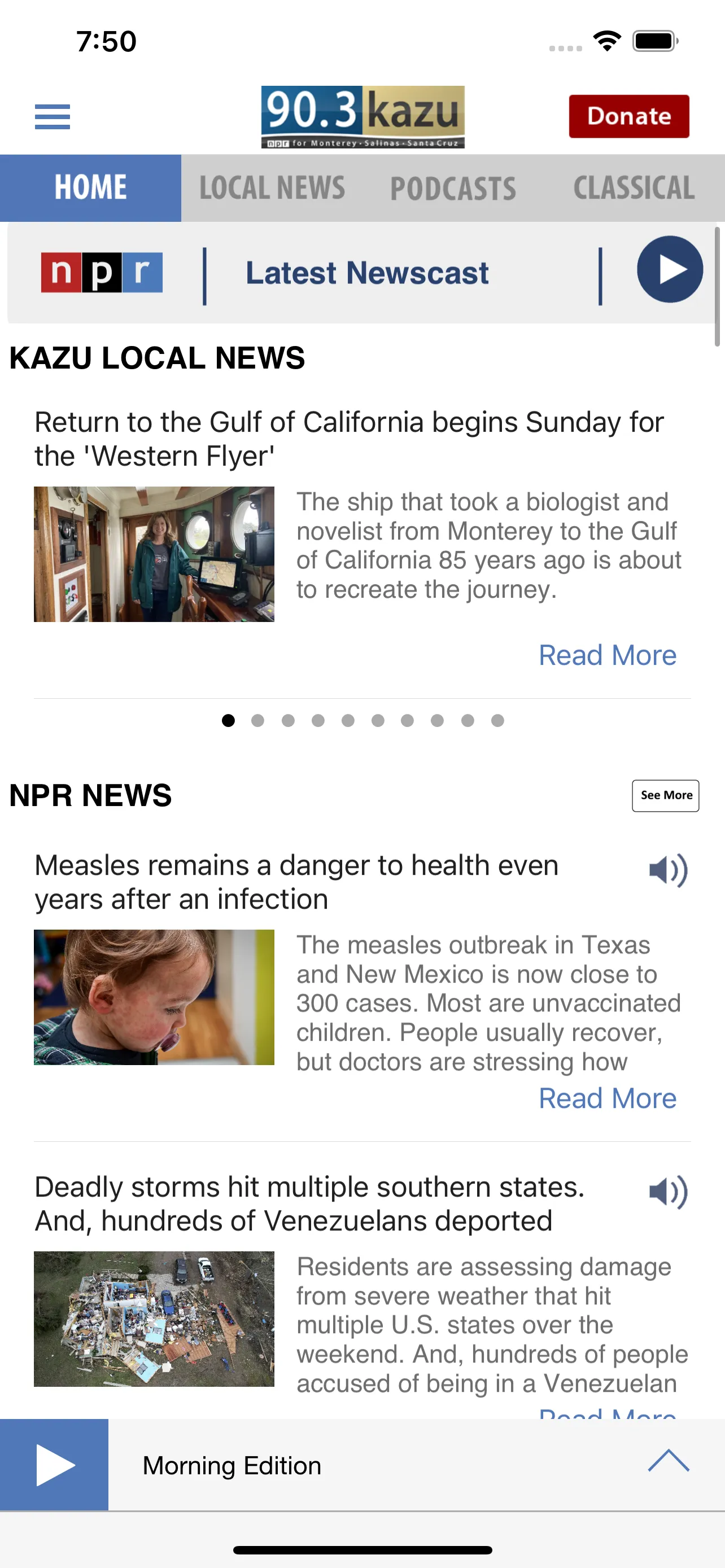Read More about the measles outbreak
Screen dimensions: 725x1568
[608, 1099]
